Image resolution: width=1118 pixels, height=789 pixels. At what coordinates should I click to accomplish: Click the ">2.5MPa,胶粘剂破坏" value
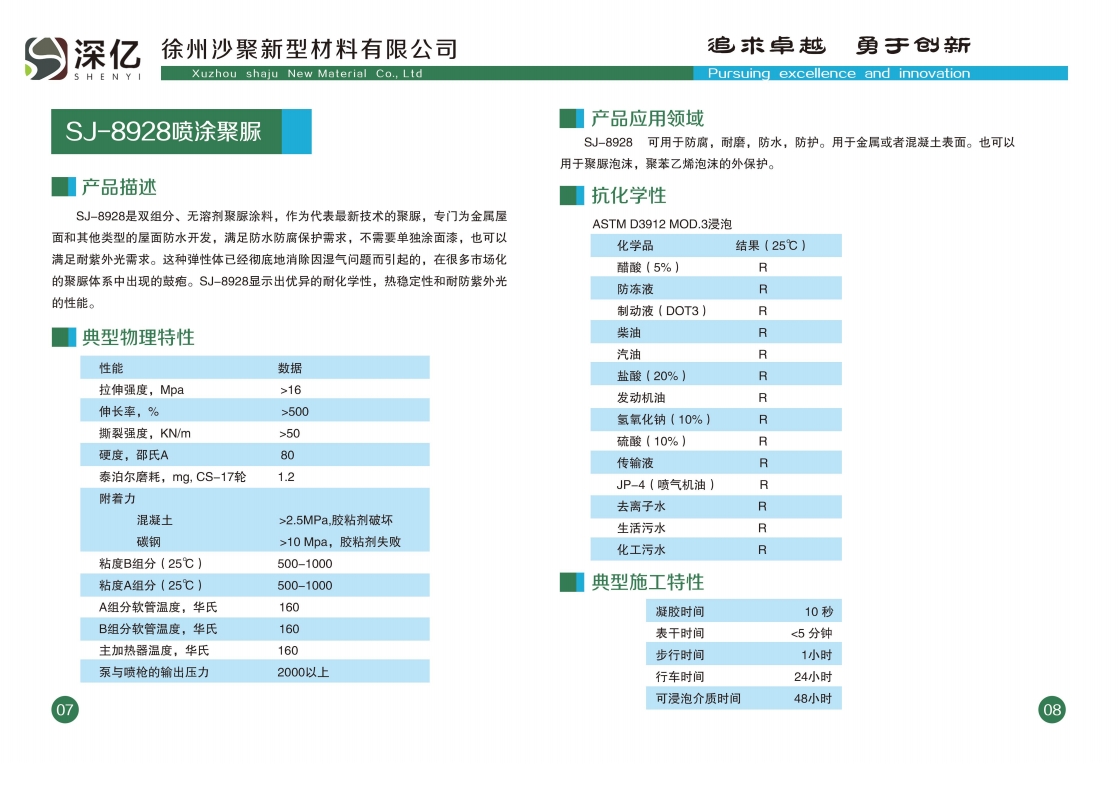pos(336,520)
